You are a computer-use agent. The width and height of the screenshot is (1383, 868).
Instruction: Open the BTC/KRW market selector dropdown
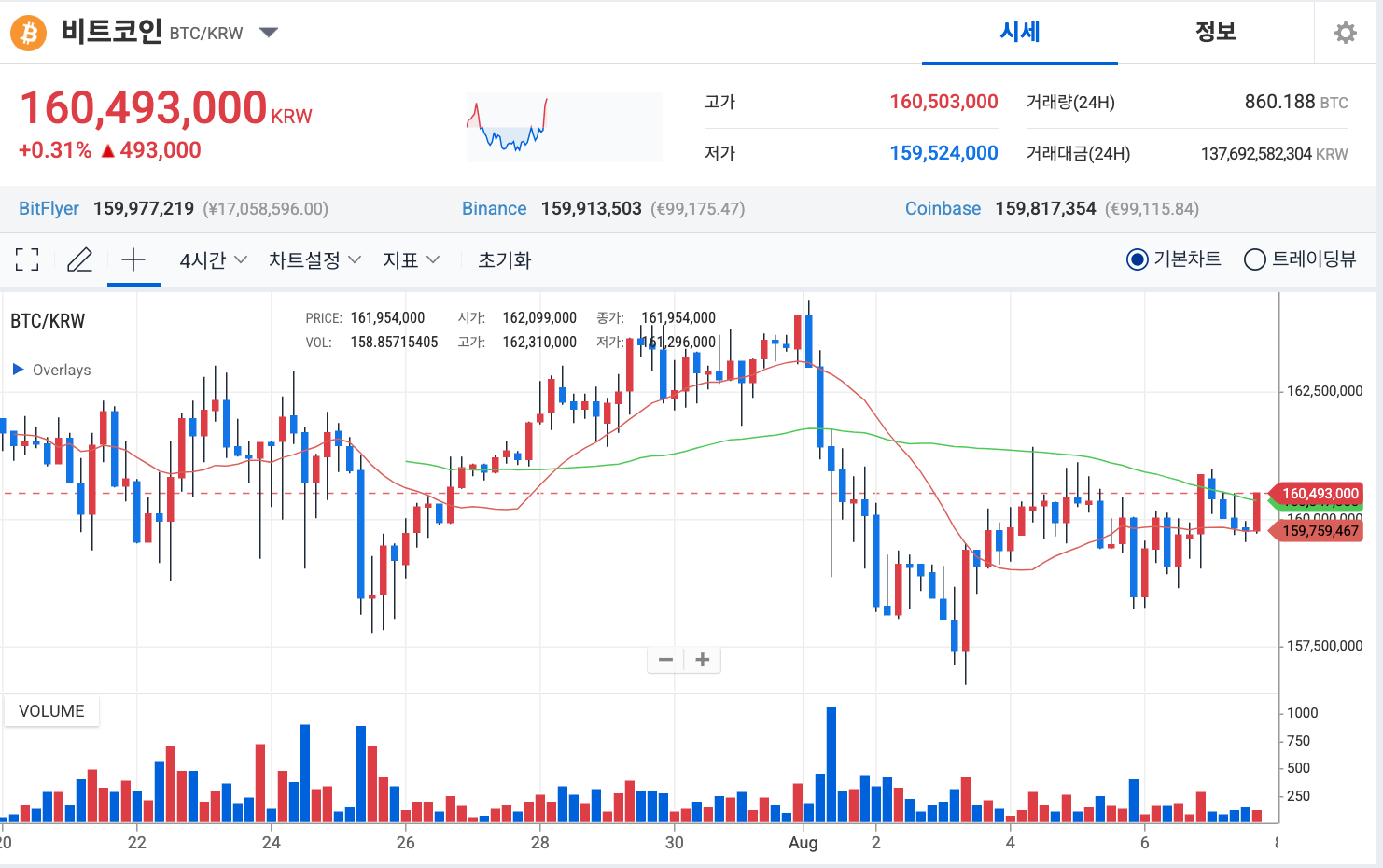click(x=269, y=33)
